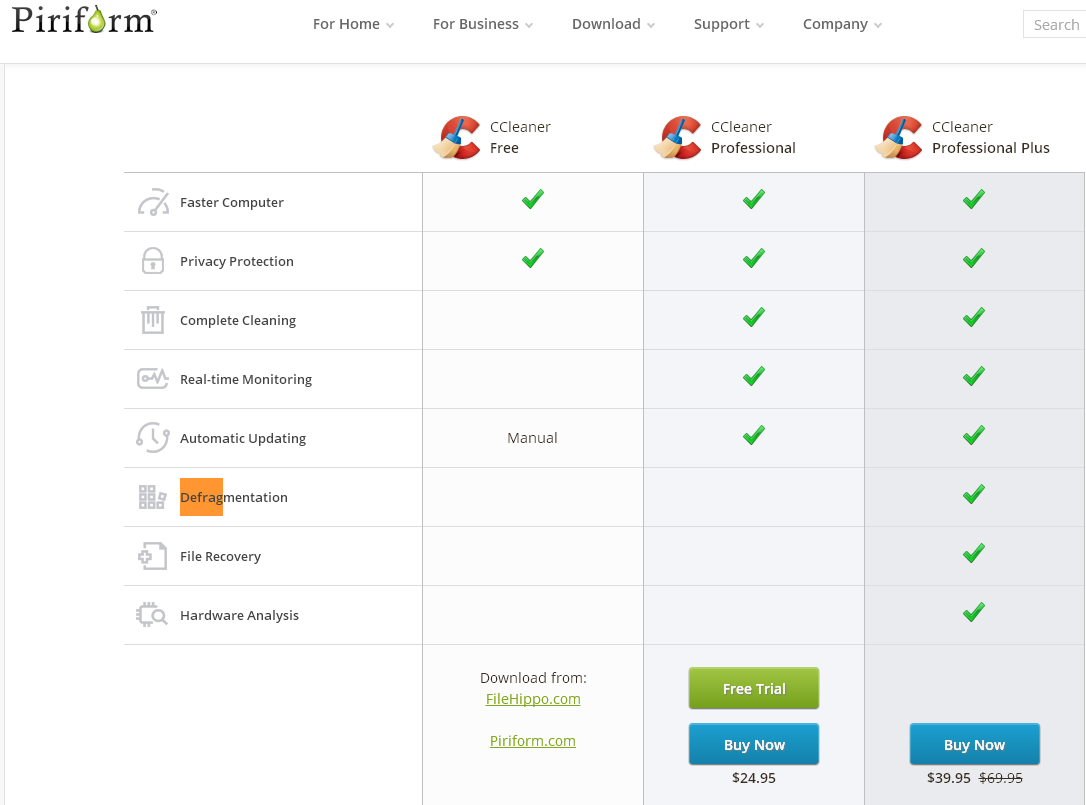Click the CCleaner Free column title
Image resolution: width=1086 pixels, height=805 pixels.
coord(520,137)
